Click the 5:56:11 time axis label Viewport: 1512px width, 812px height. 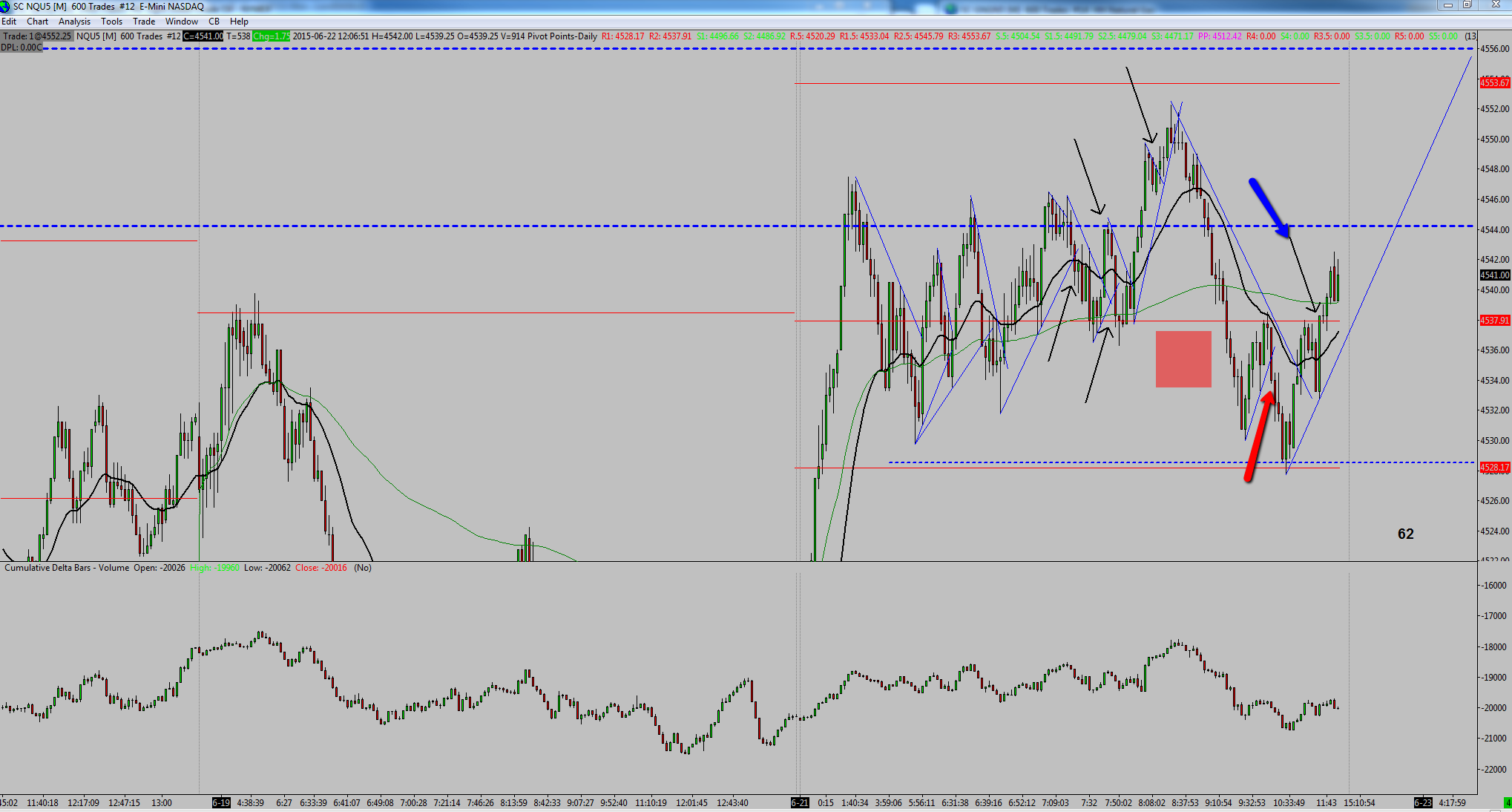click(x=923, y=803)
